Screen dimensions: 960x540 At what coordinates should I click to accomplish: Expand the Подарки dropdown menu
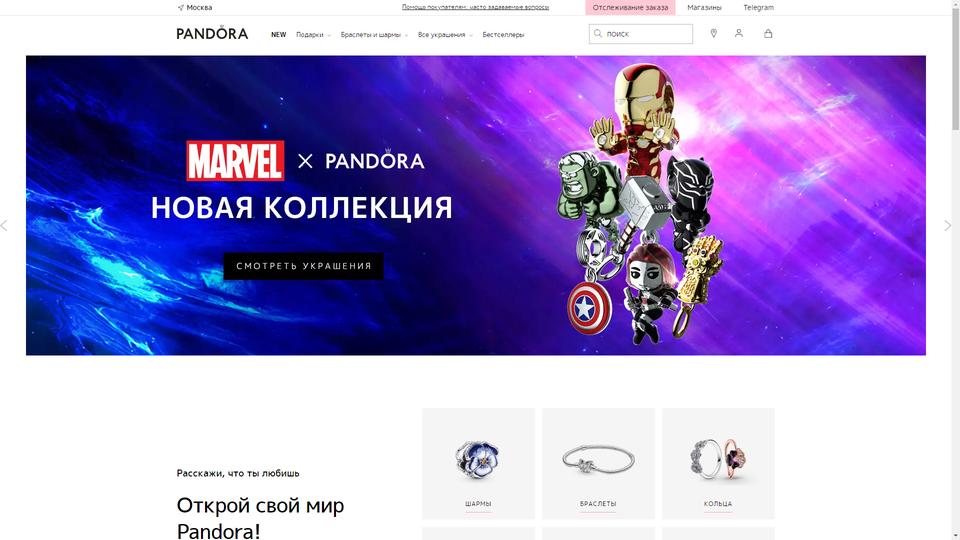click(313, 35)
